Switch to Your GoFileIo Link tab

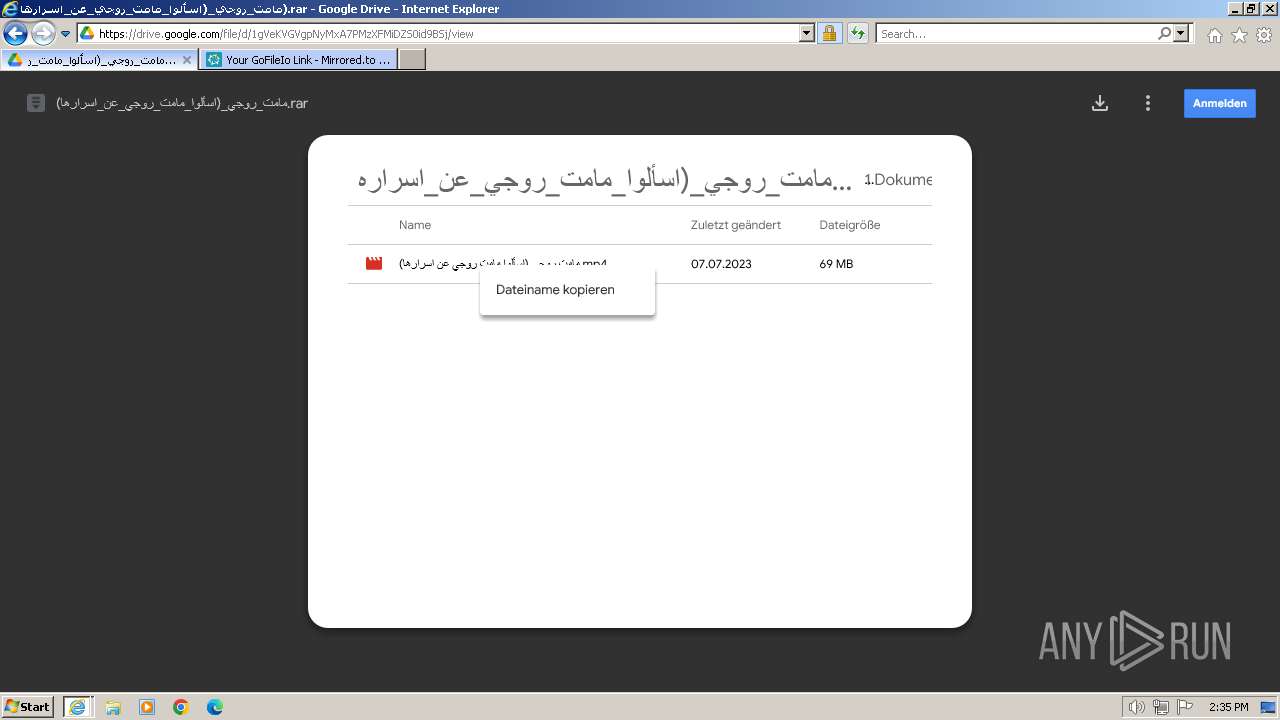pyautogui.click(x=298, y=60)
